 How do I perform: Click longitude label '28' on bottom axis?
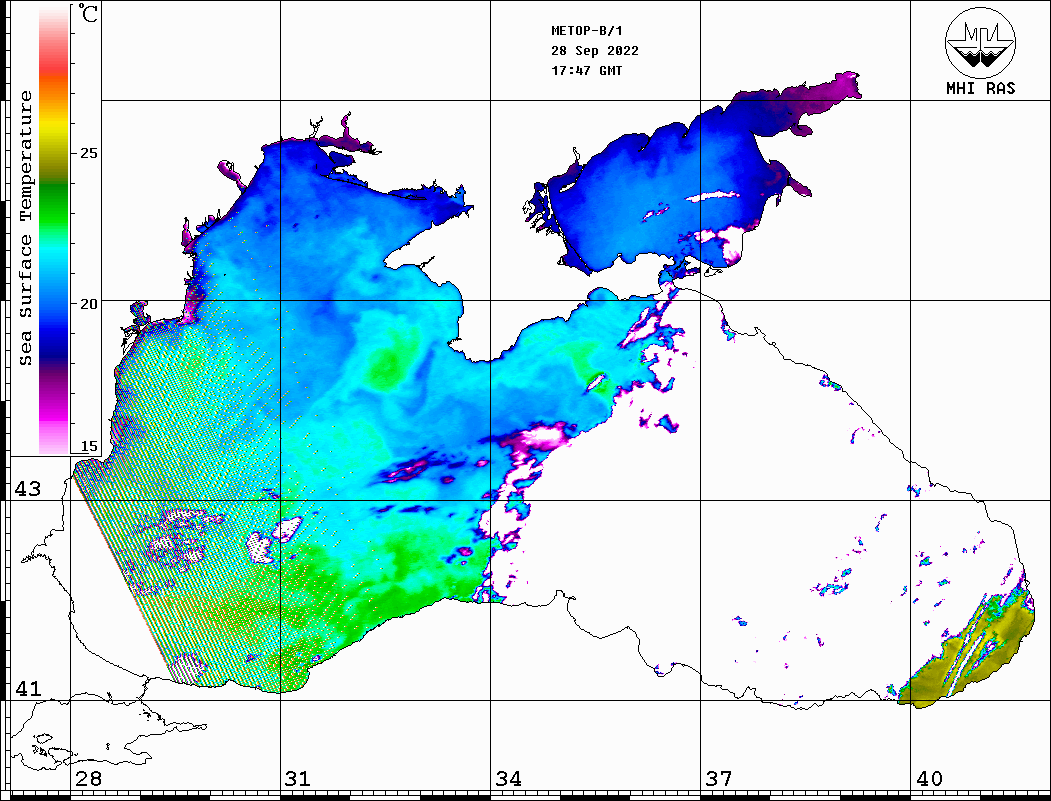[88, 778]
